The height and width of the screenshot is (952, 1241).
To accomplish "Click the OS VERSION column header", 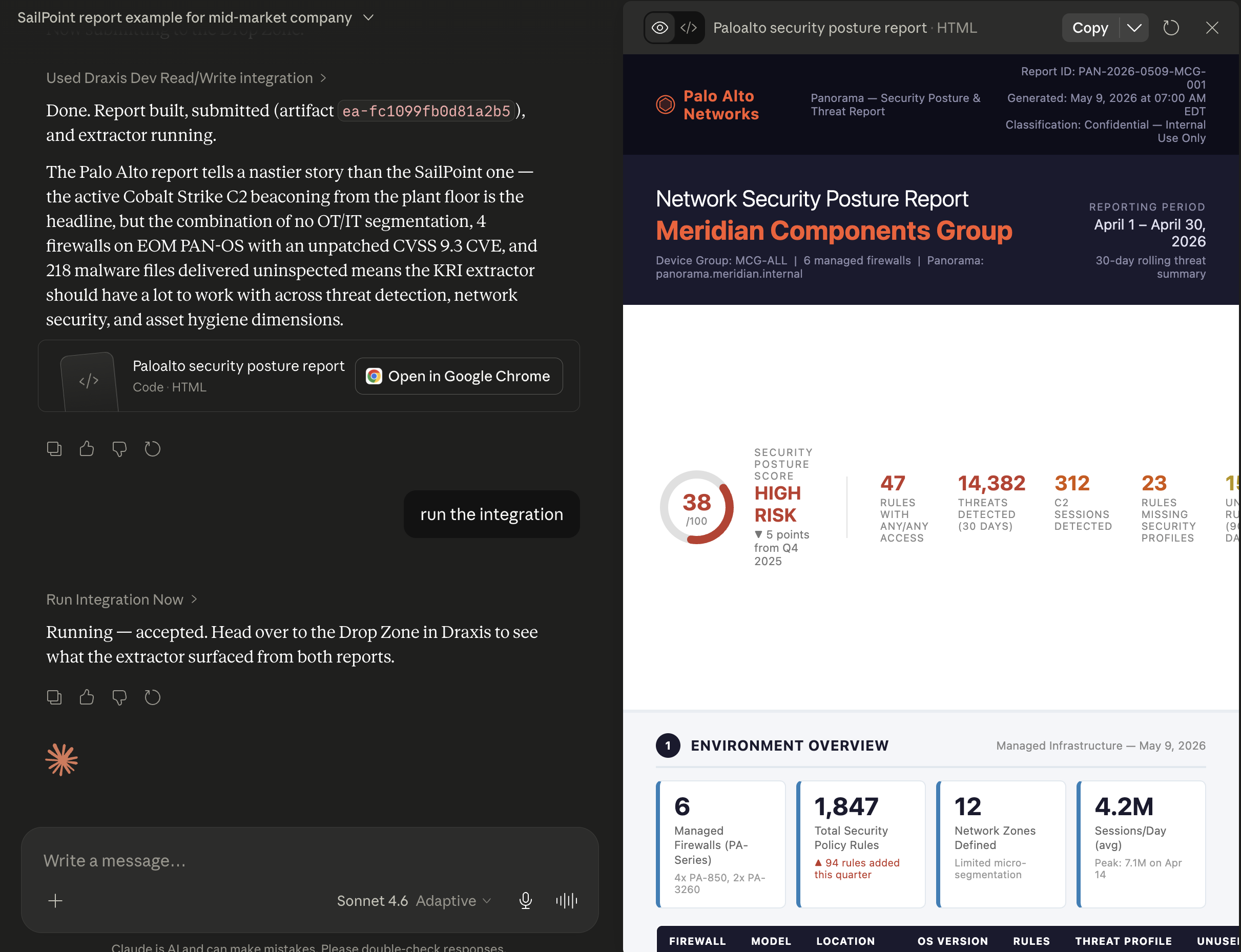I will tap(953, 941).
